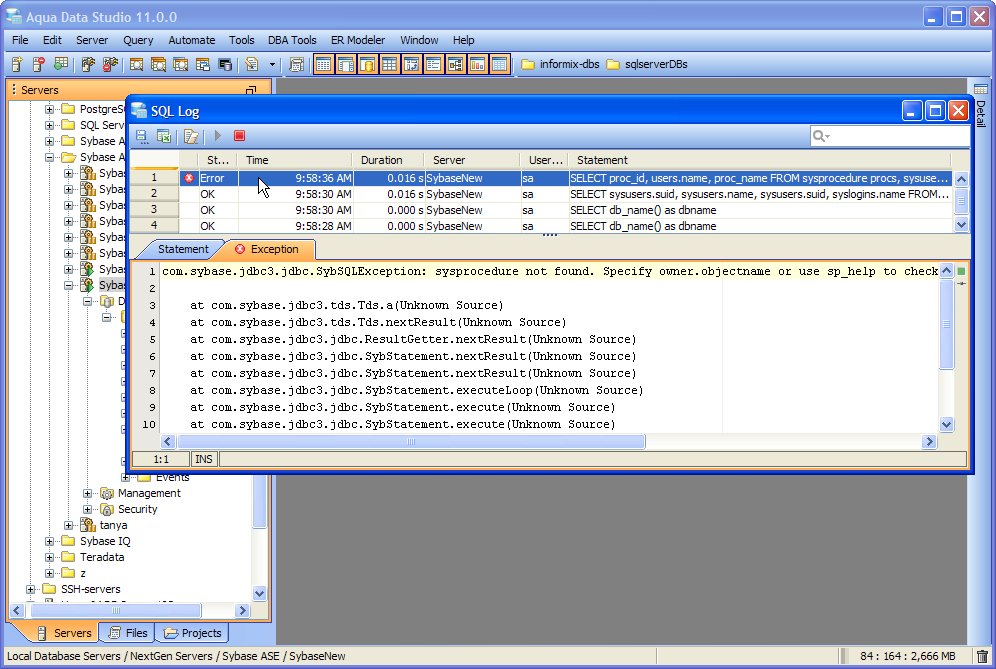Click the Export to Excel icon in SQL Log

click(164, 136)
